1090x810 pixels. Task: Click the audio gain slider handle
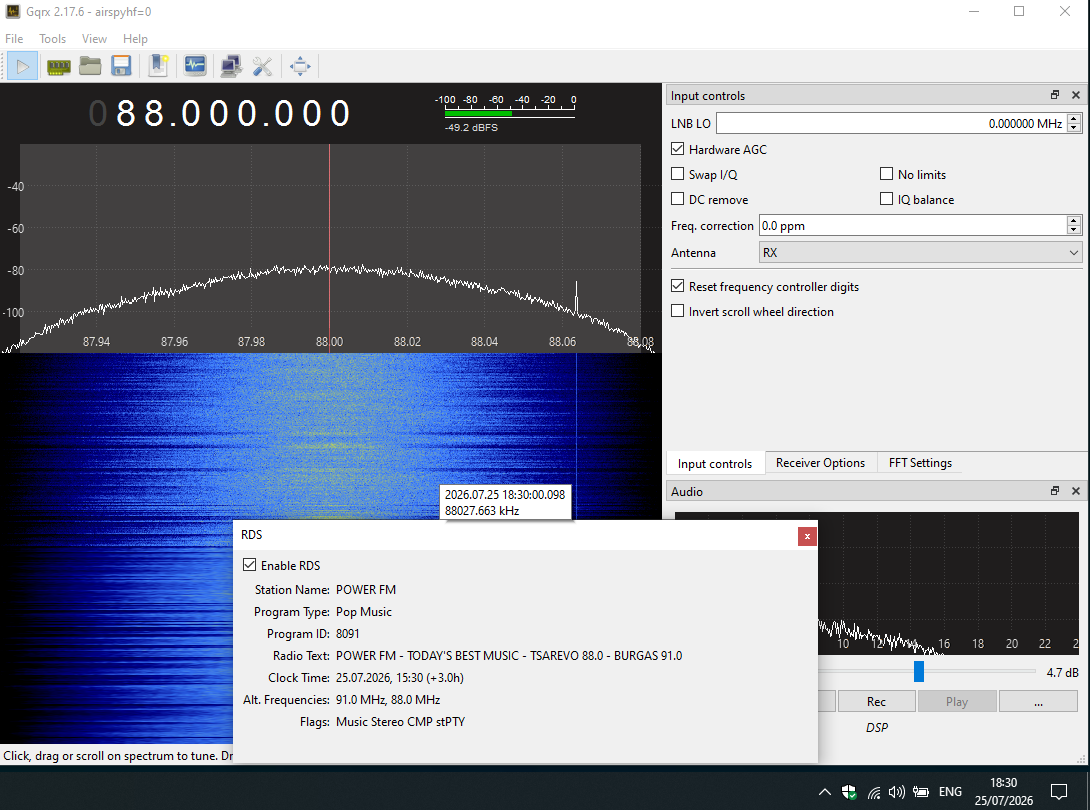click(x=918, y=671)
